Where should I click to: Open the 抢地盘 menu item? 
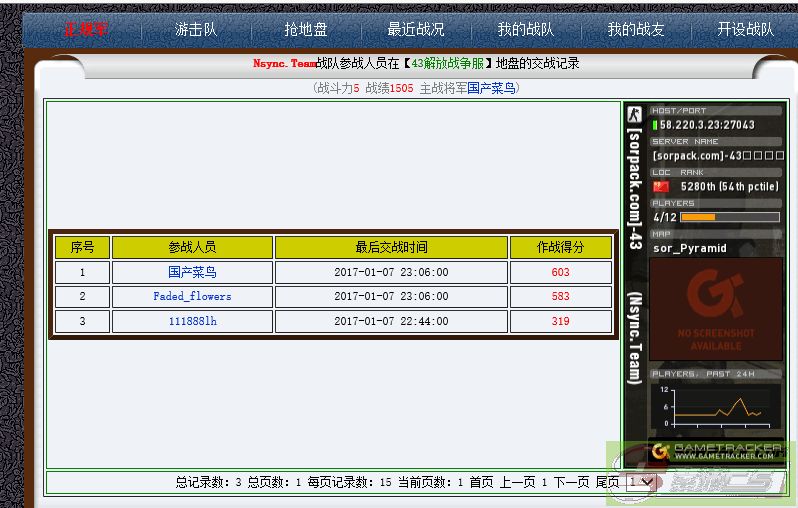(x=305, y=29)
